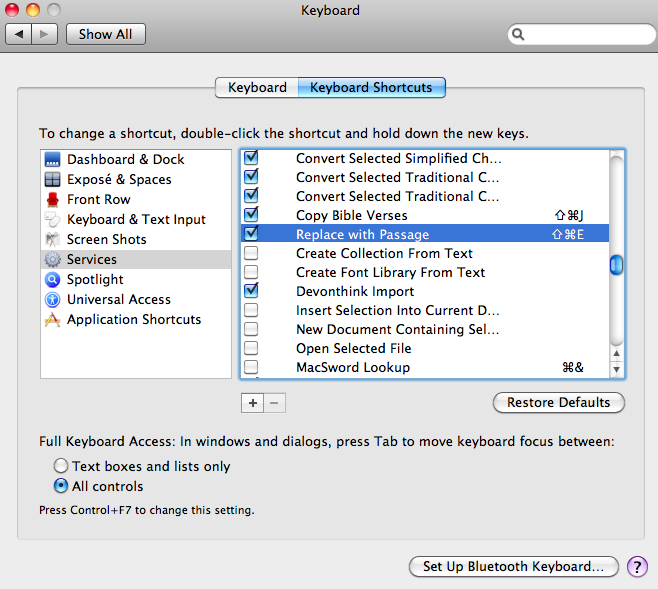
Task: Click the Exposé & Spaces grid icon
Action: (52, 180)
